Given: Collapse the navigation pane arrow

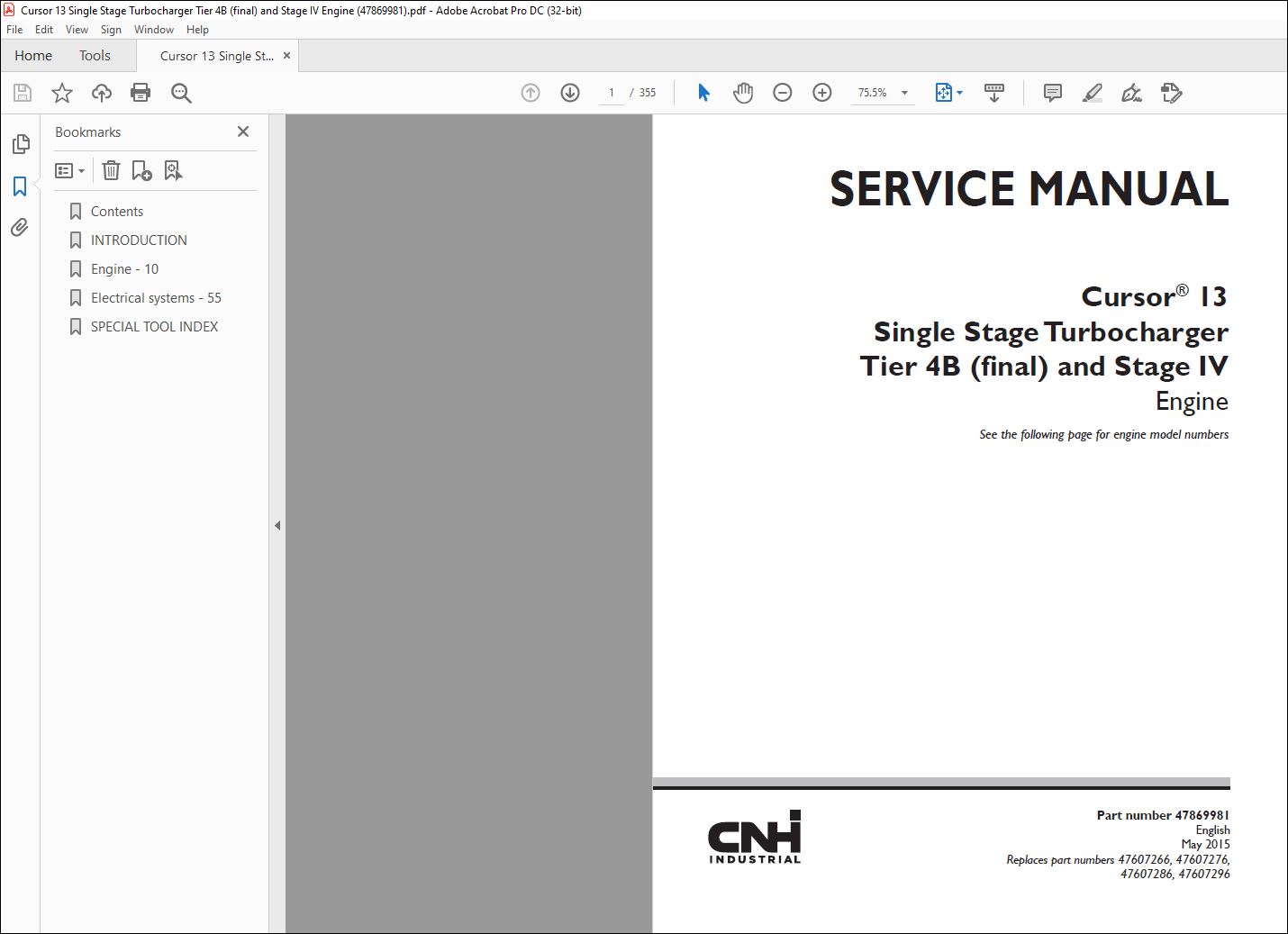Looking at the screenshot, I should (277, 525).
